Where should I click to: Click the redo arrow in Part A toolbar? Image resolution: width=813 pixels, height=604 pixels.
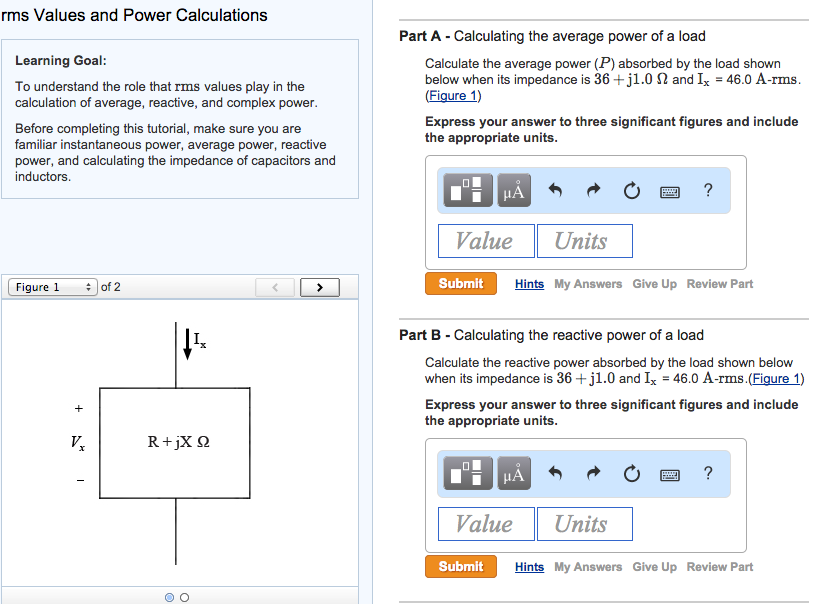point(594,190)
